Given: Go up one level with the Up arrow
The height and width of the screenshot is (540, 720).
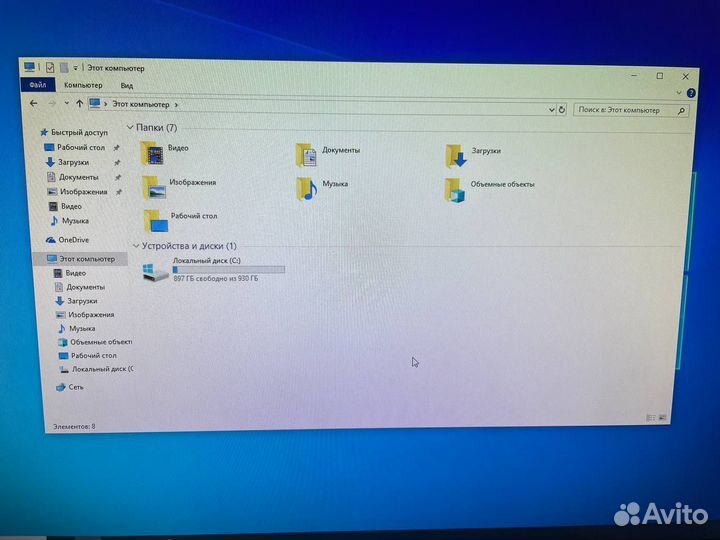Looking at the screenshot, I should (79, 104).
